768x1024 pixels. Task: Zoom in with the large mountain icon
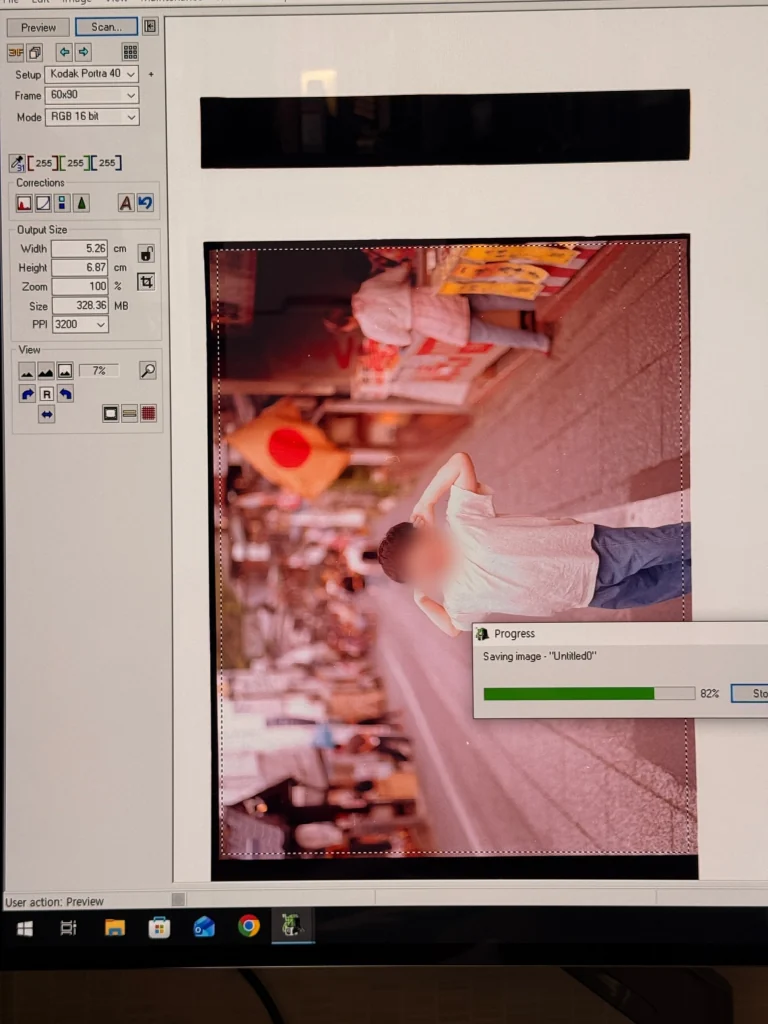click(46, 372)
